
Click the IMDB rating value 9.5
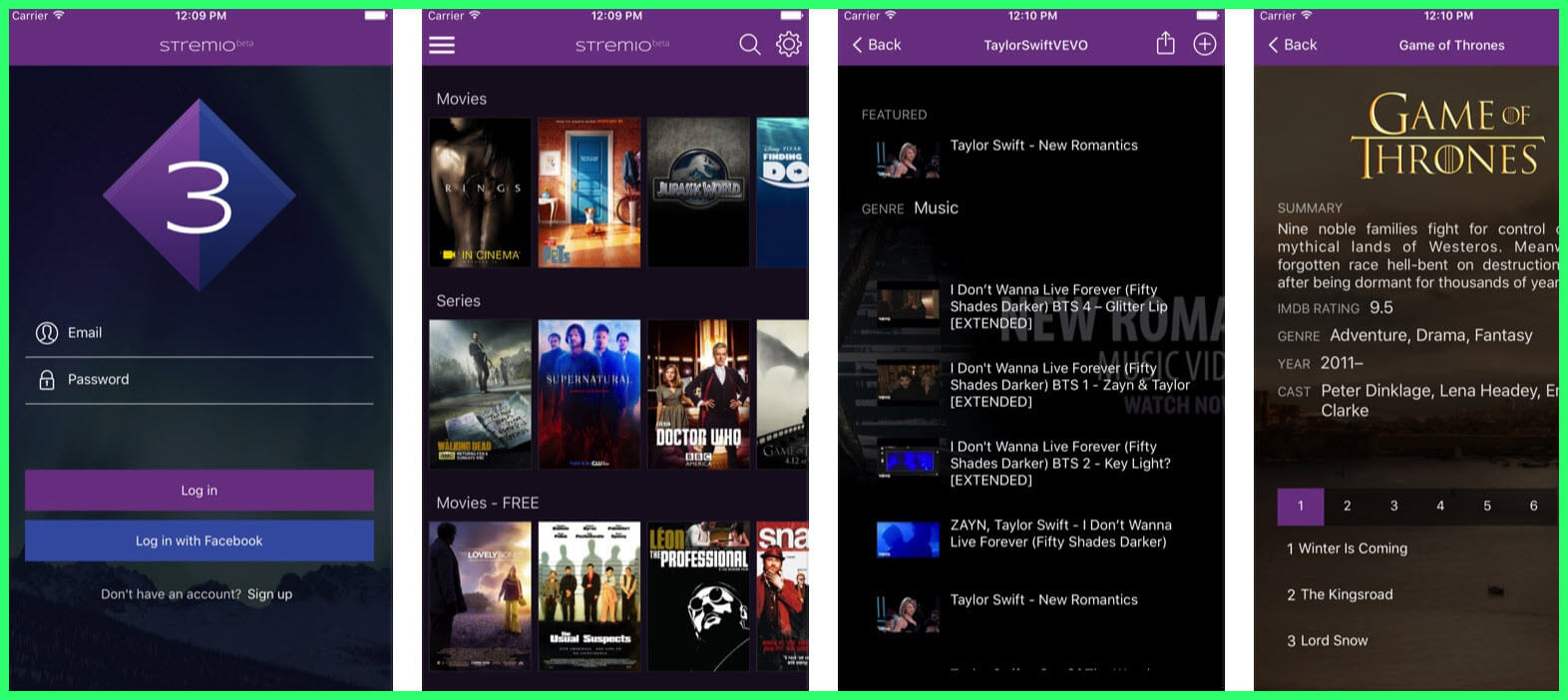click(x=1381, y=308)
